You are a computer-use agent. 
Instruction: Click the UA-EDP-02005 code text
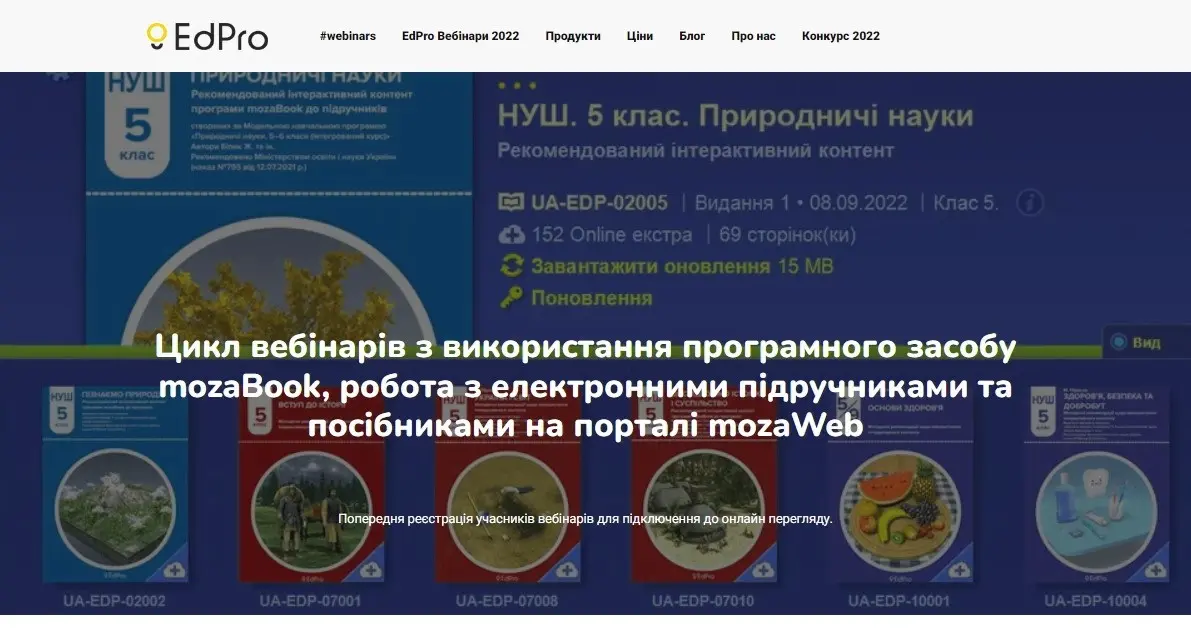[599, 203]
